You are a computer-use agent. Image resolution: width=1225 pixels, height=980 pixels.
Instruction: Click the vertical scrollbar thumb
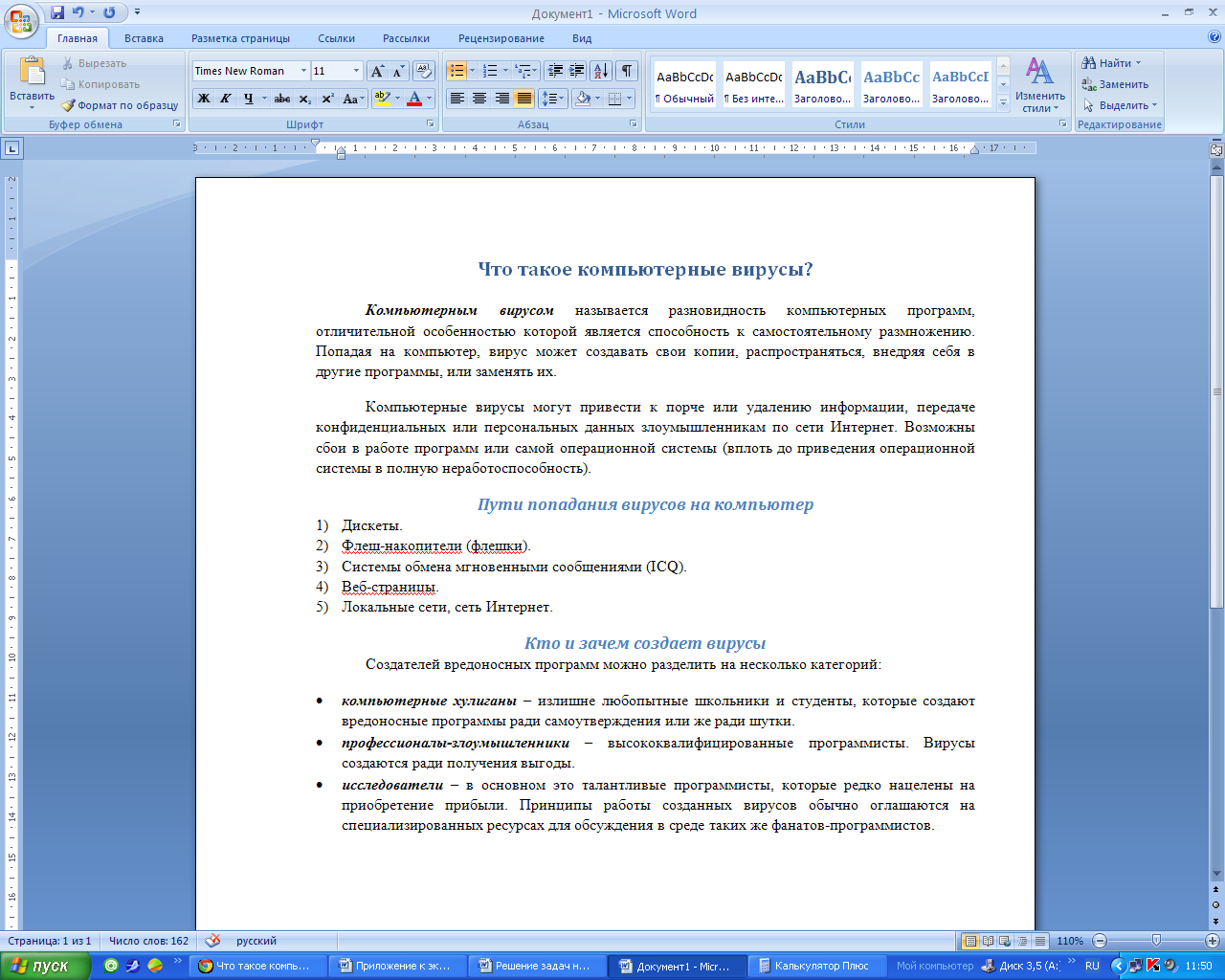[x=1216, y=391]
